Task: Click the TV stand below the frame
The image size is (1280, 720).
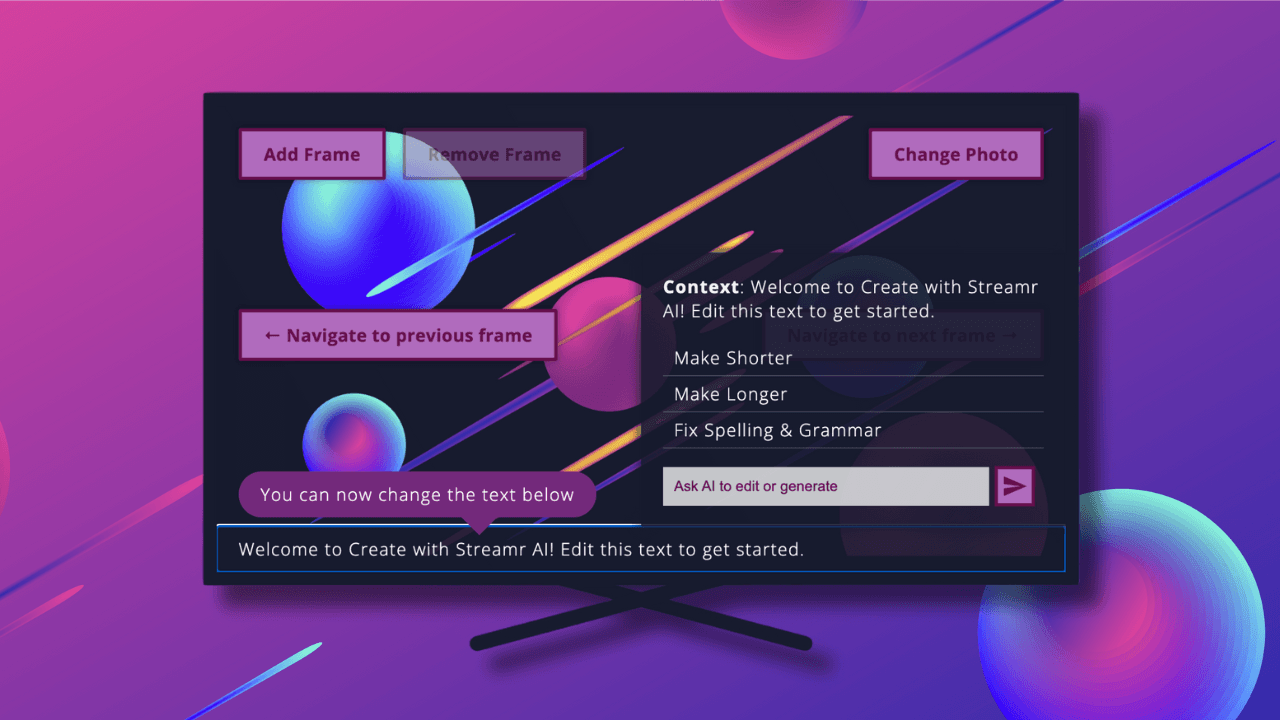Action: [640, 620]
